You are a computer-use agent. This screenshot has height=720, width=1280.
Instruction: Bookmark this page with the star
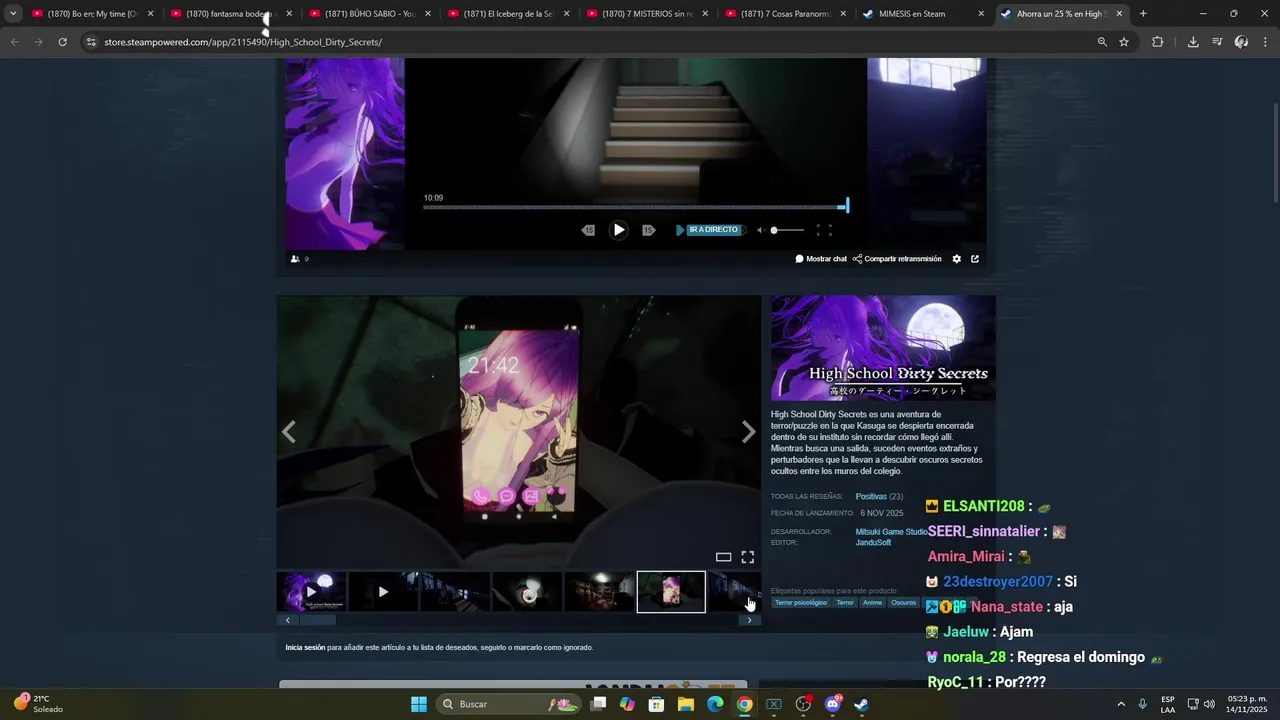(1124, 42)
